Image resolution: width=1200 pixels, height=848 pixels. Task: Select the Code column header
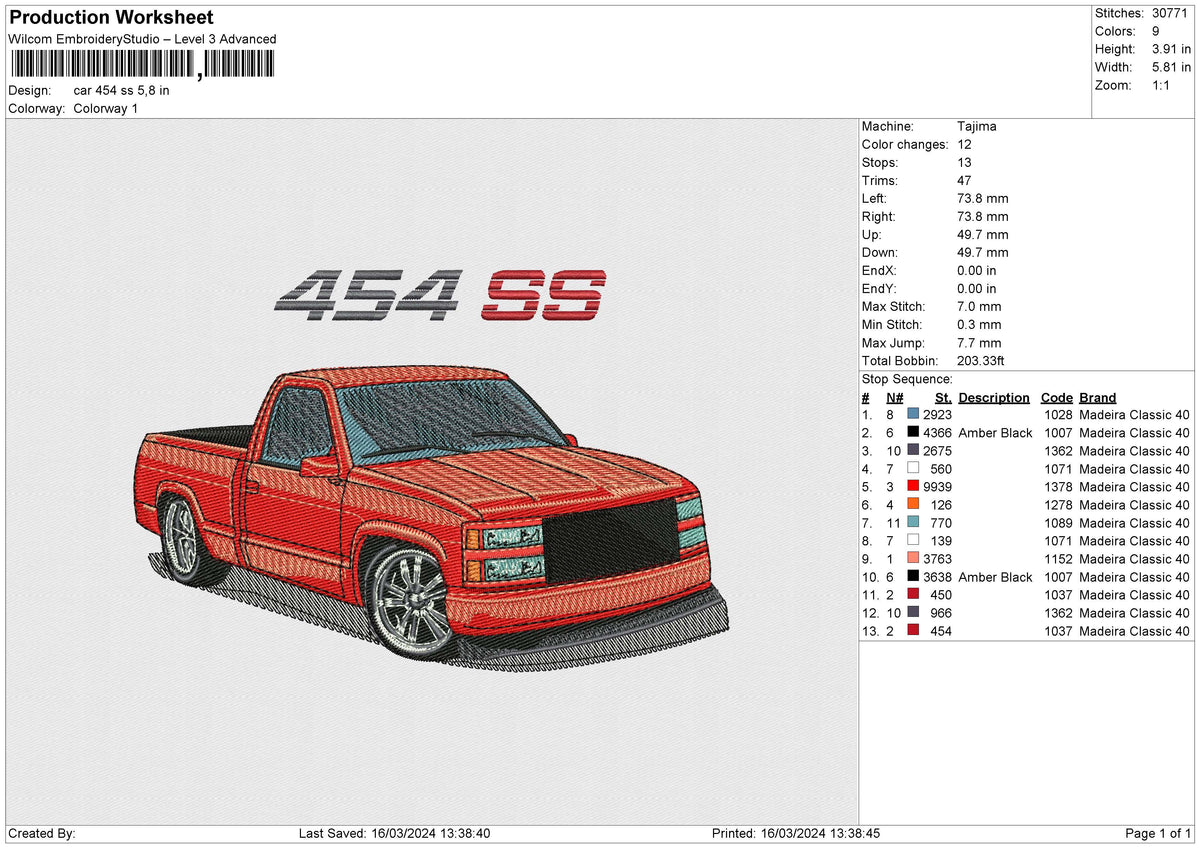pos(1056,397)
